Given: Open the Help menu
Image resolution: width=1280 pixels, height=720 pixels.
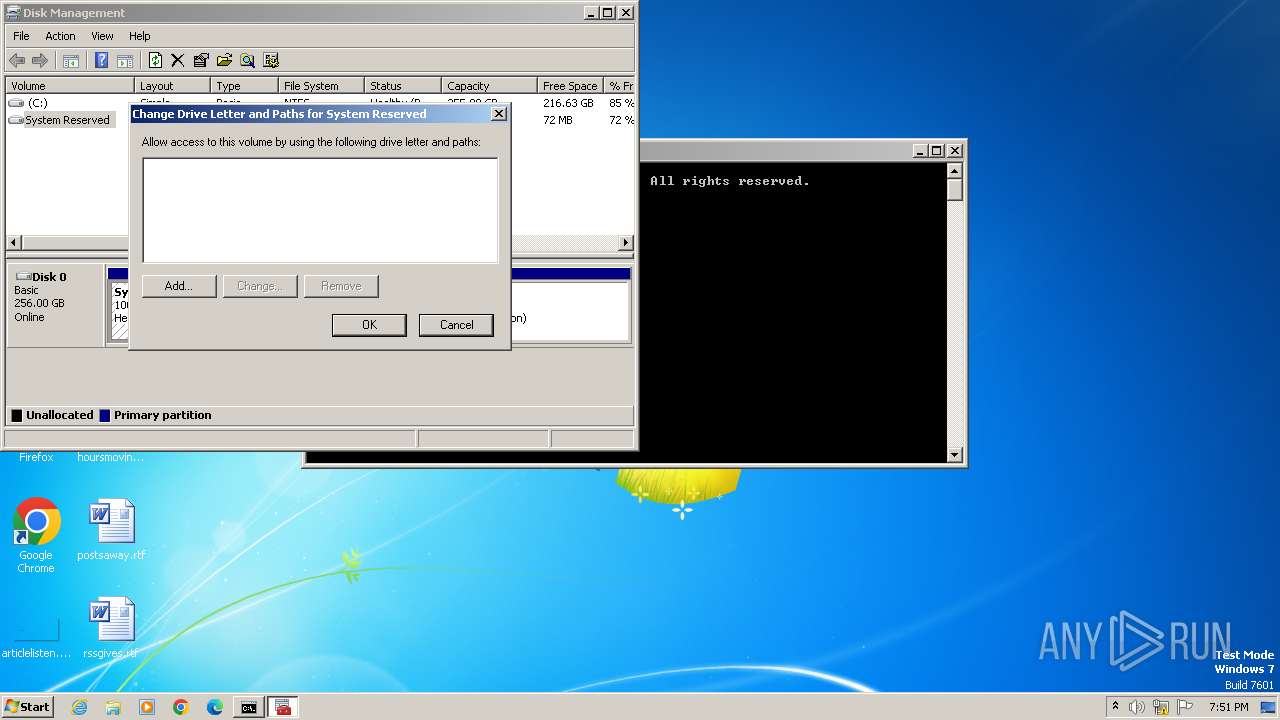Looking at the screenshot, I should click(x=140, y=36).
